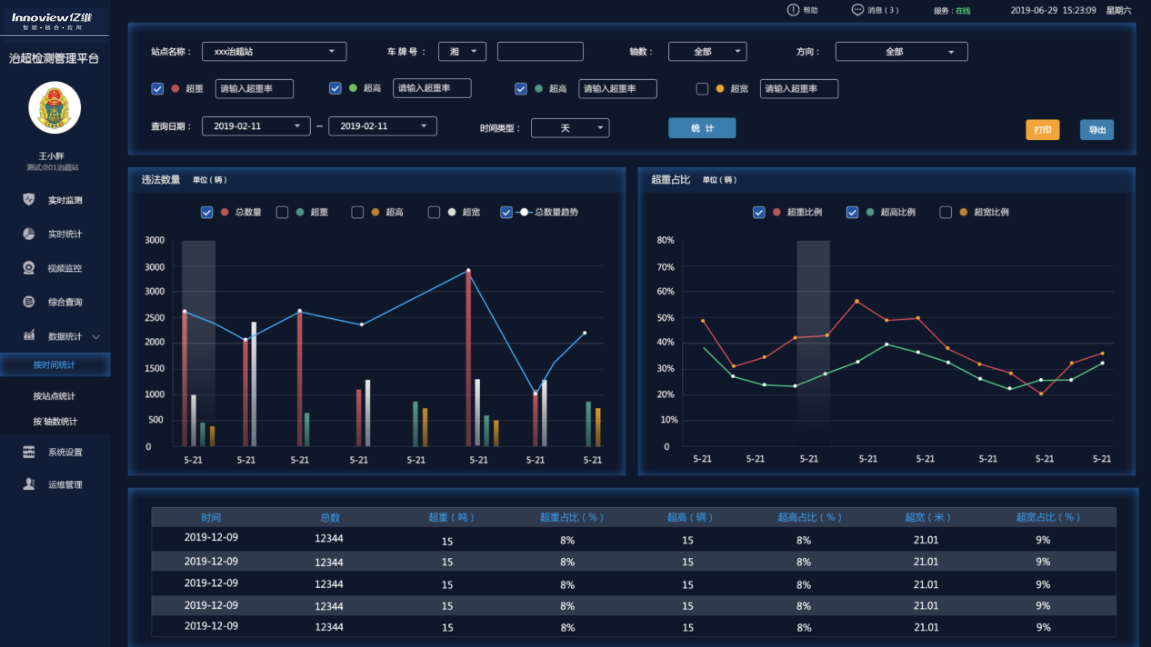The height and width of the screenshot is (647, 1151).
Task: Open 综合查询 search icon
Action: coord(29,302)
